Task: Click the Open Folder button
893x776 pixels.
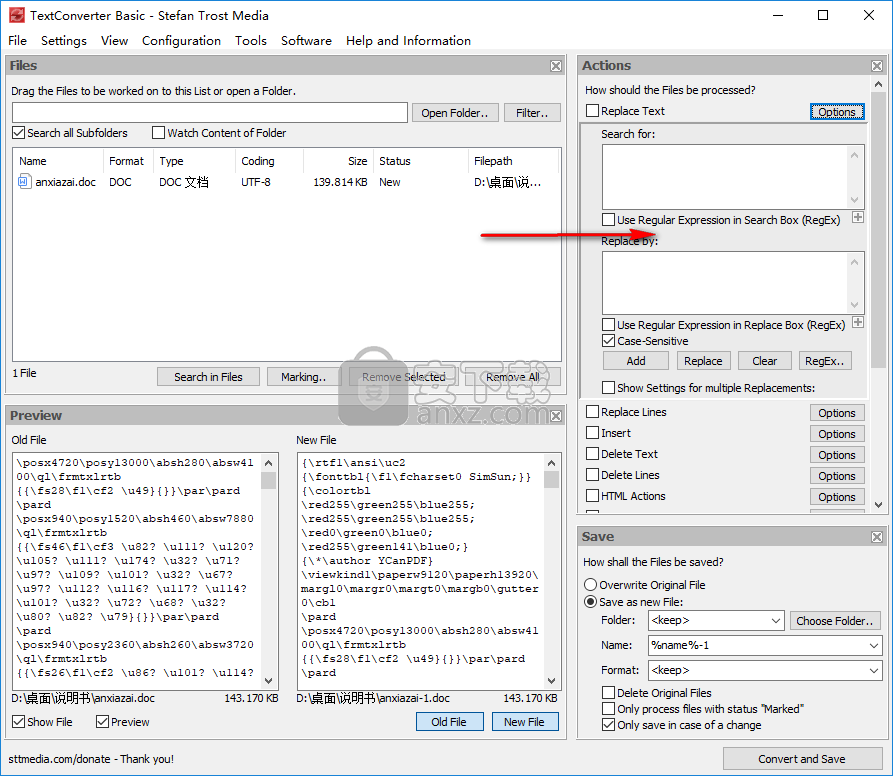Action: (x=455, y=113)
